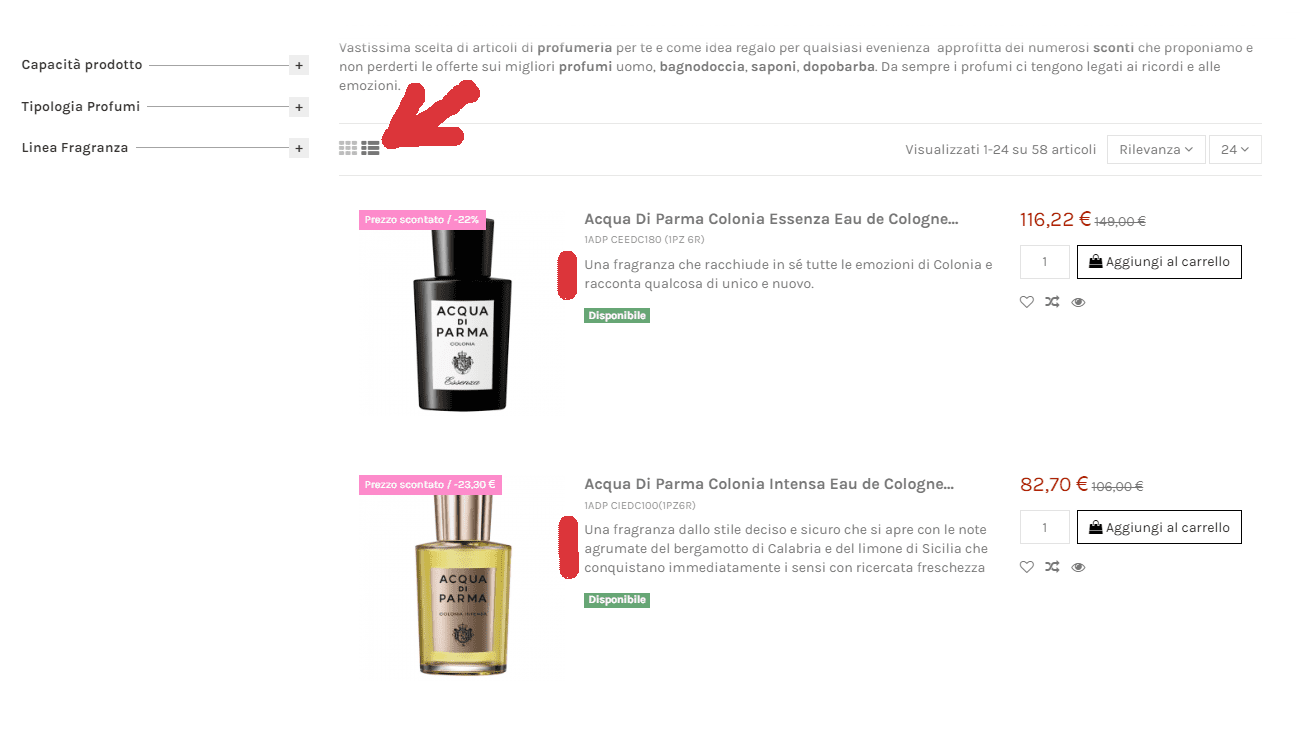The width and height of the screenshot is (1300, 750).
Task: Add Colonia Essenza to wishlist heart
Action: pyautogui.click(x=1026, y=302)
